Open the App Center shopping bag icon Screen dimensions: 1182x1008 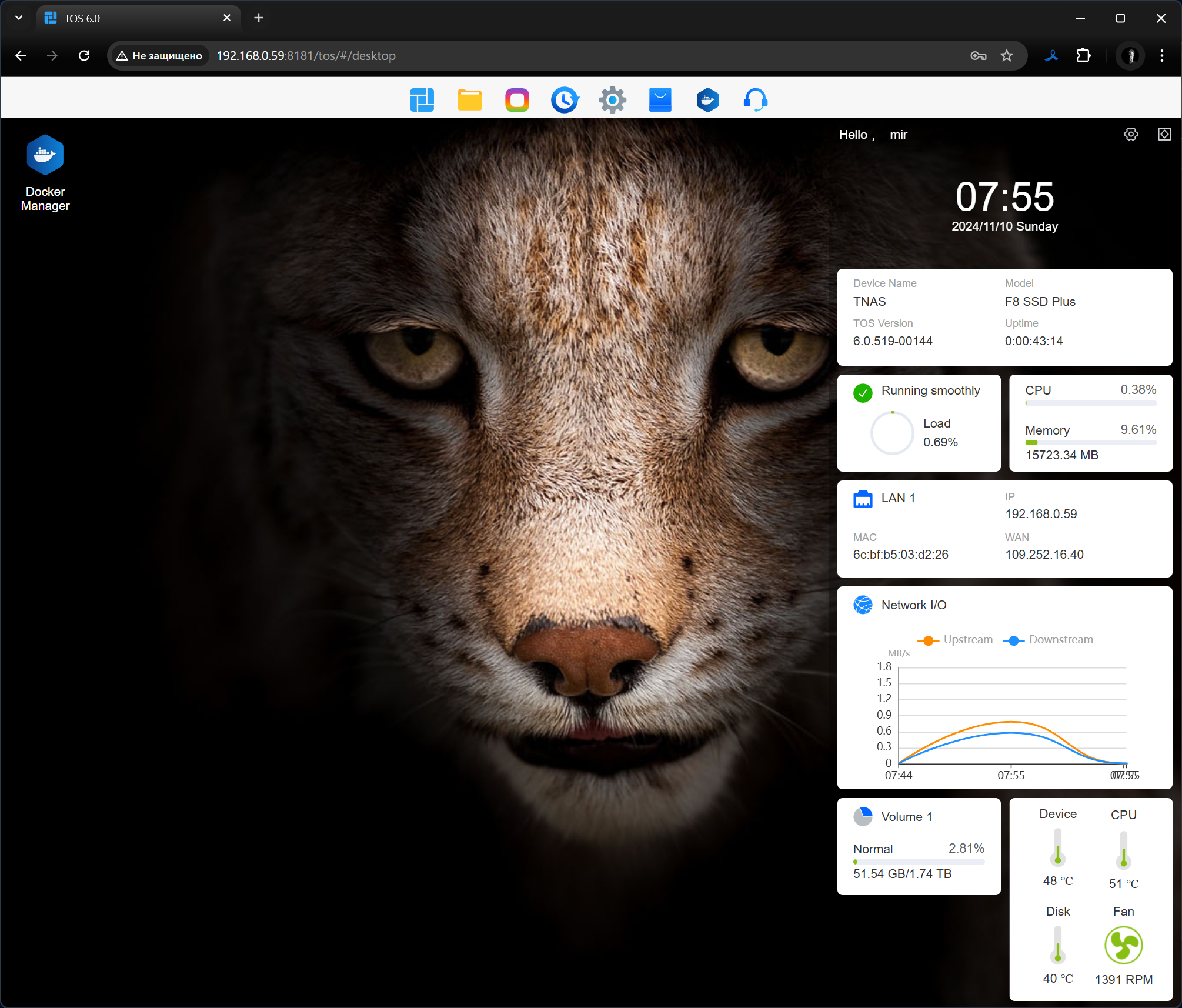pyautogui.click(x=660, y=100)
